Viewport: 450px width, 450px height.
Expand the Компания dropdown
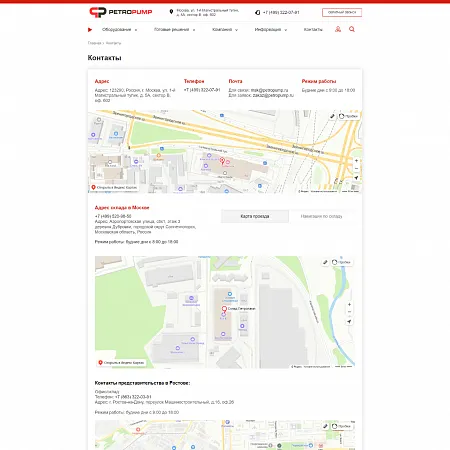(x=225, y=30)
